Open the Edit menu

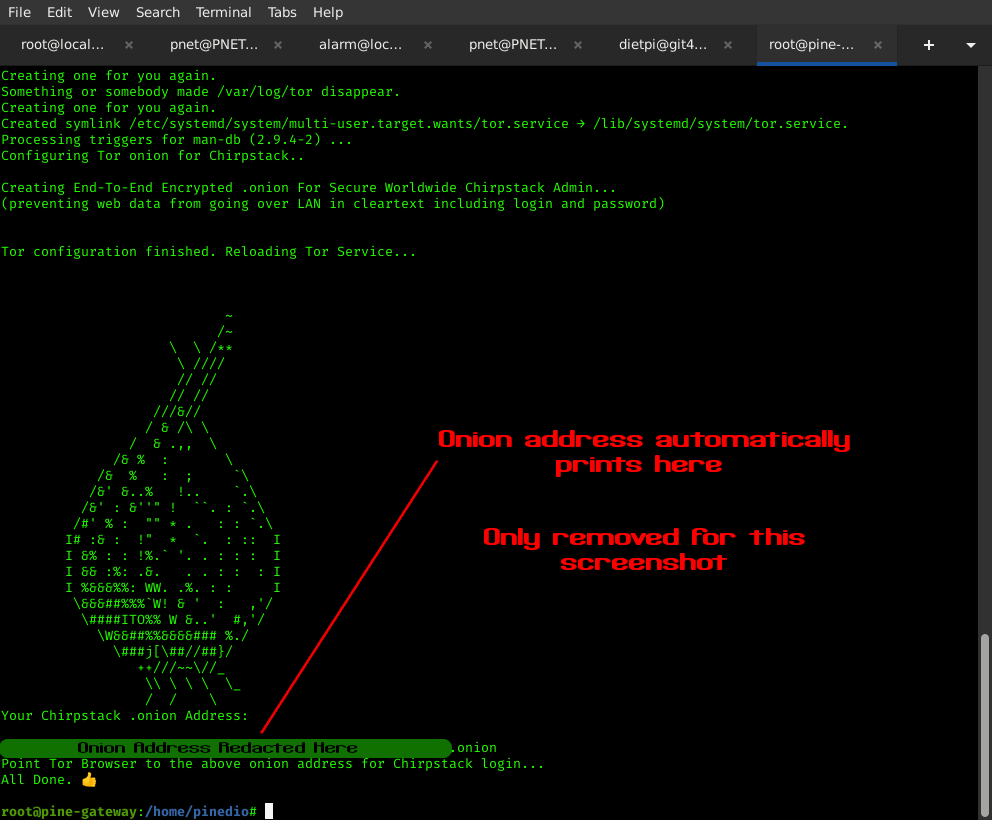(x=59, y=12)
